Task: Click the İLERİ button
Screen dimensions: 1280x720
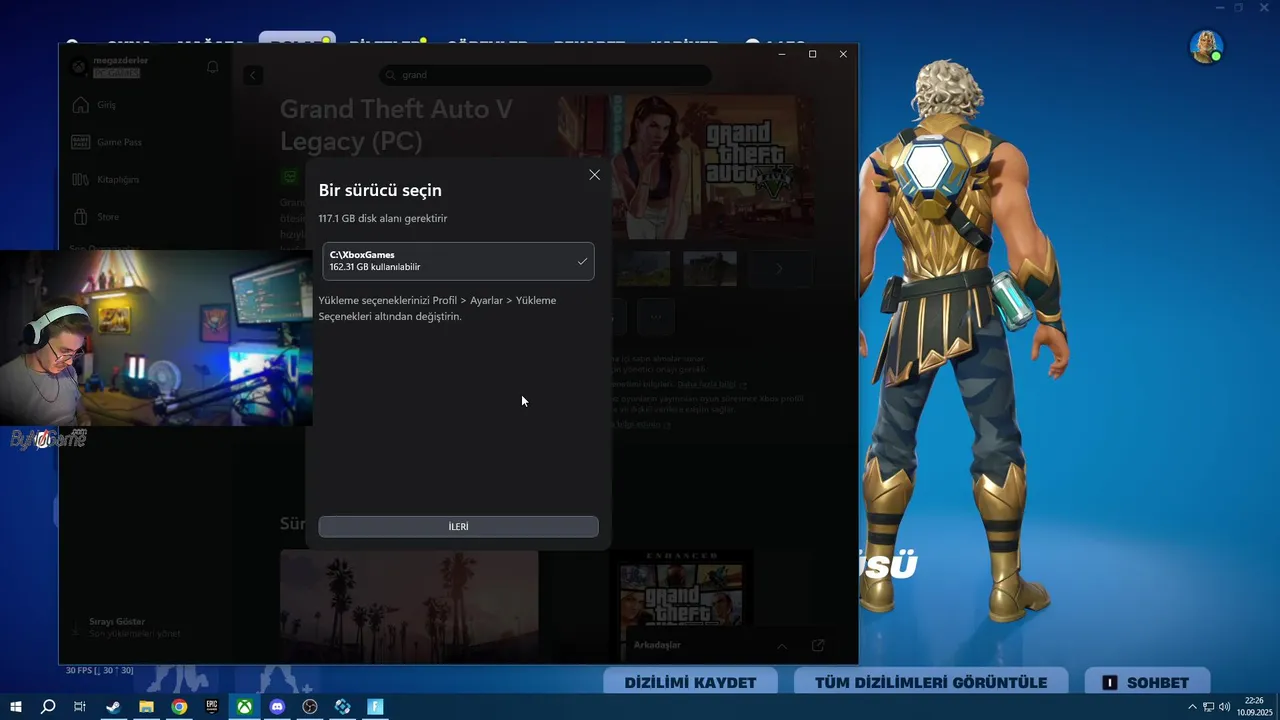Action: (x=458, y=526)
